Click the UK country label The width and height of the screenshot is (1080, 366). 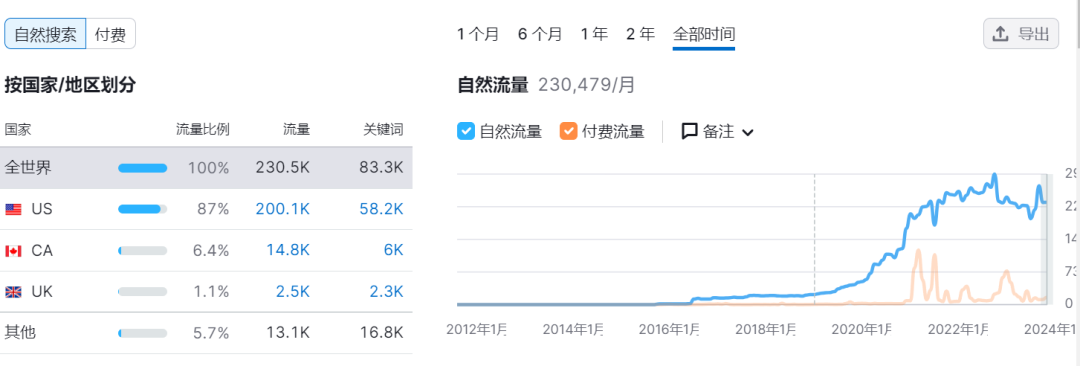(42, 292)
